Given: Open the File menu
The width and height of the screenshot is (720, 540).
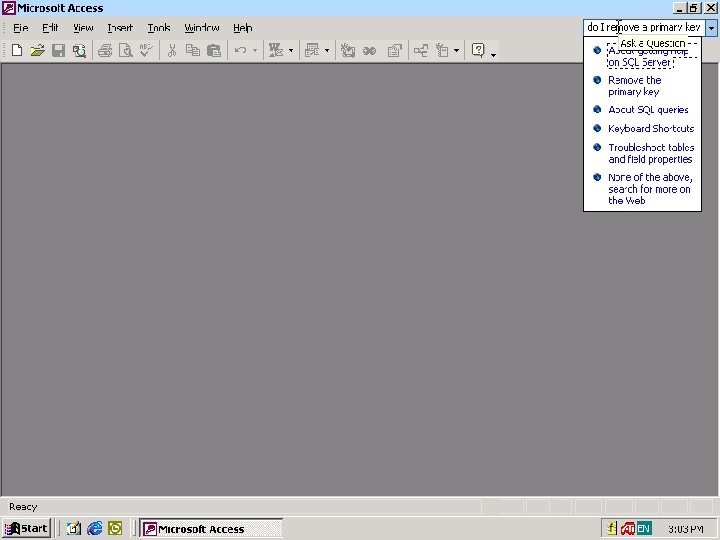Looking at the screenshot, I should click(21, 28).
